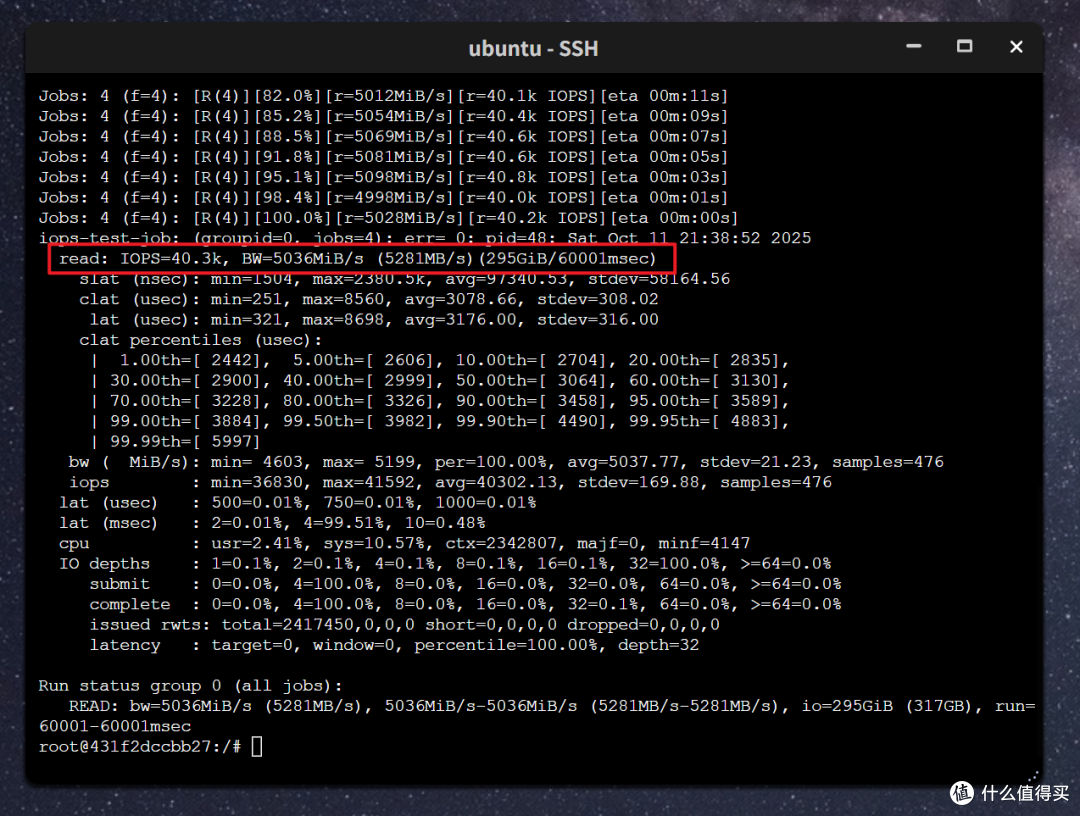Image resolution: width=1080 pixels, height=816 pixels.
Task: Click the 70.00th percentile row
Action: pyautogui.click(x=439, y=401)
